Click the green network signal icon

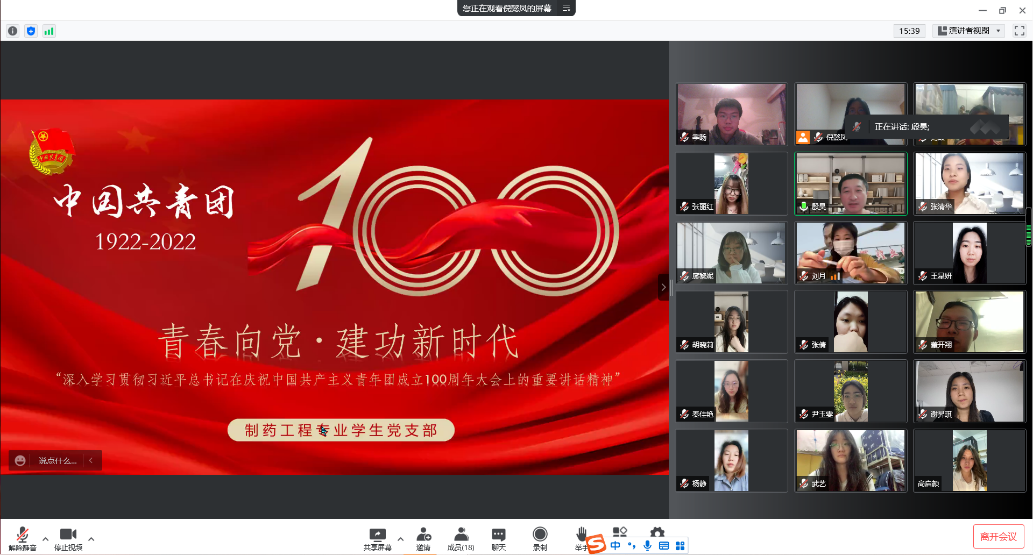49,31
